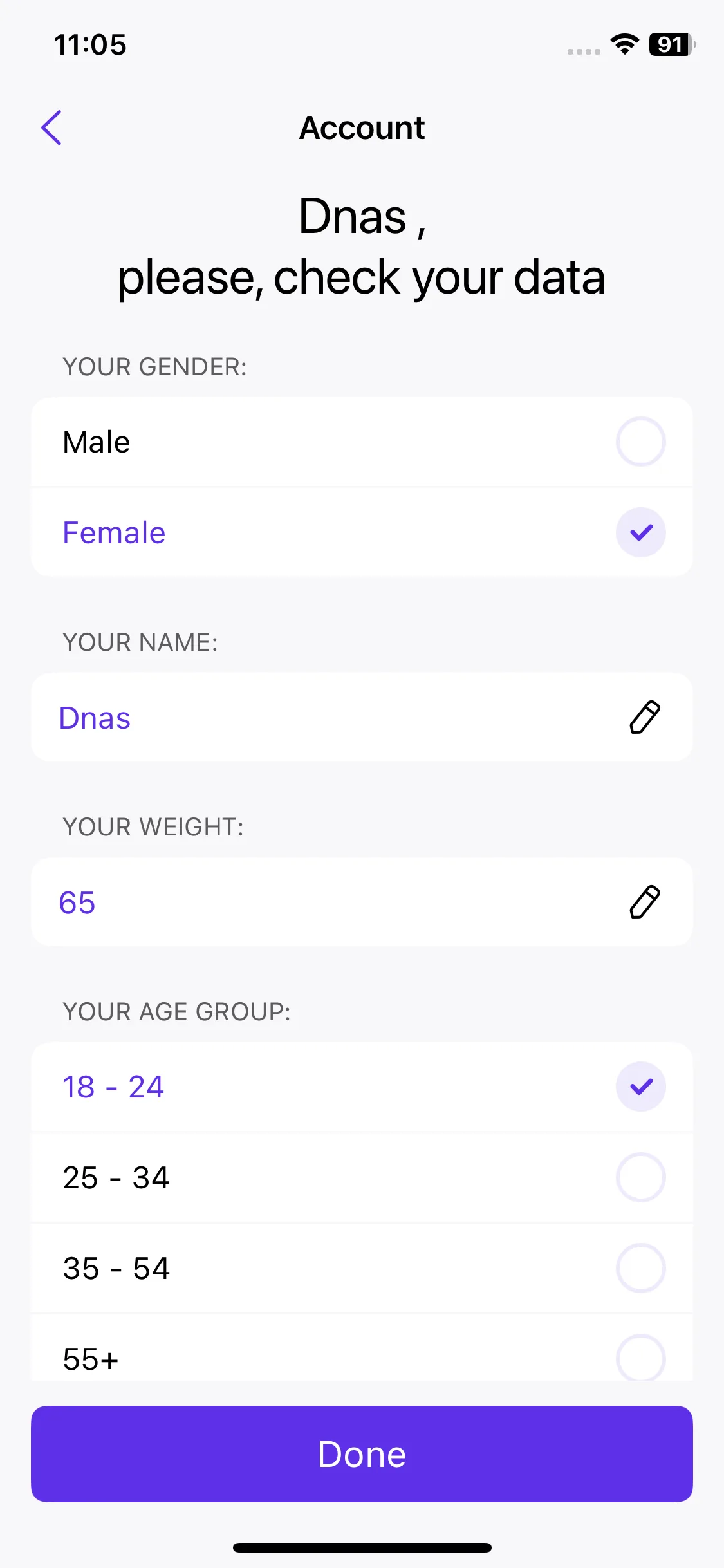Viewport: 724px width, 1568px height.
Task: Tap the Account title in header
Action: (x=362, y=127)
